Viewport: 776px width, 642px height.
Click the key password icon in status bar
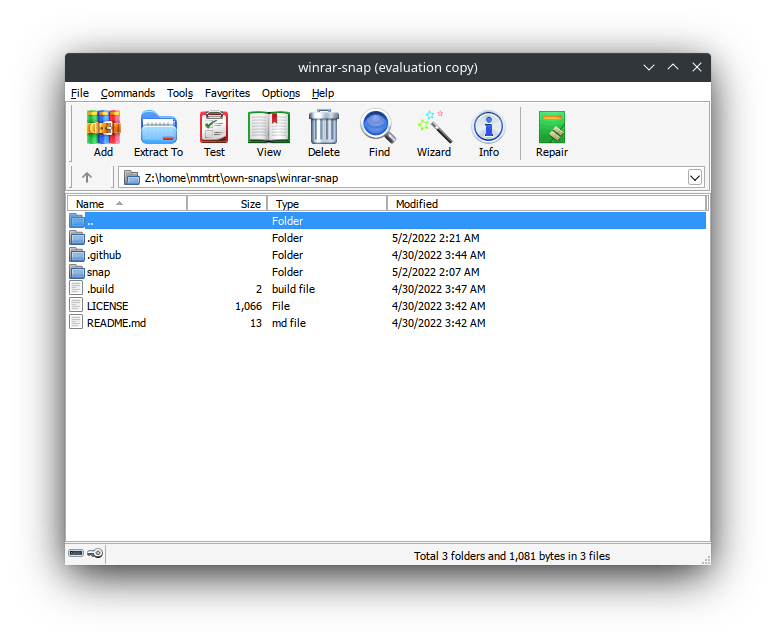coord(95,553)
